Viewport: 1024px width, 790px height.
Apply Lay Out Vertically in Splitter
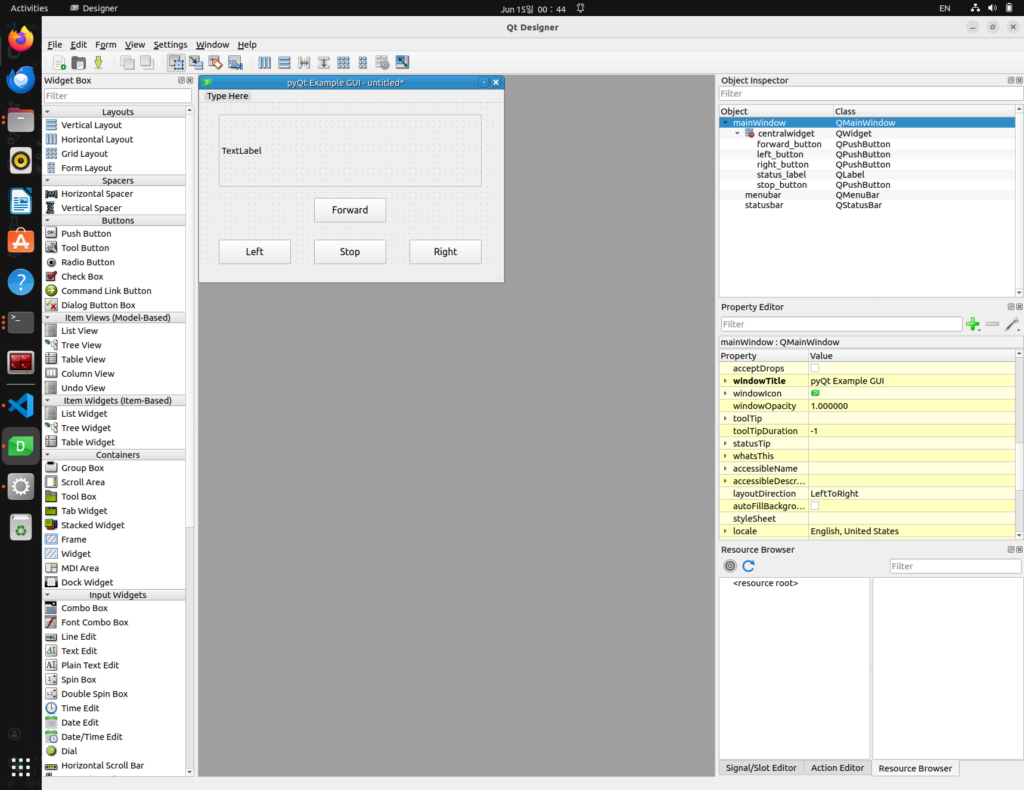323,63
